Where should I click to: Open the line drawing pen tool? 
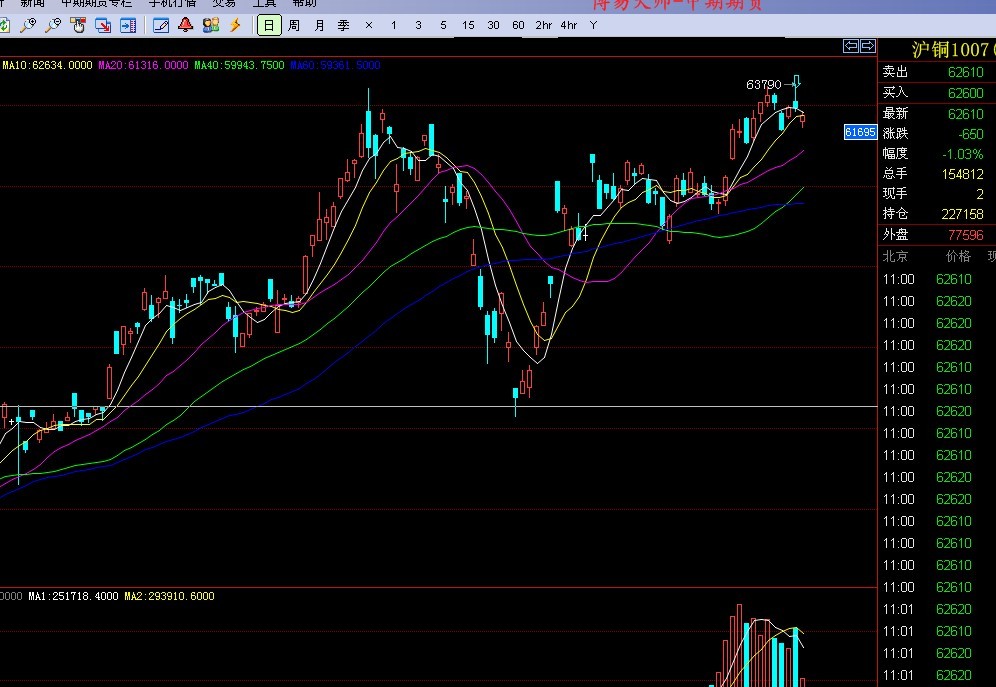(161, 25)
